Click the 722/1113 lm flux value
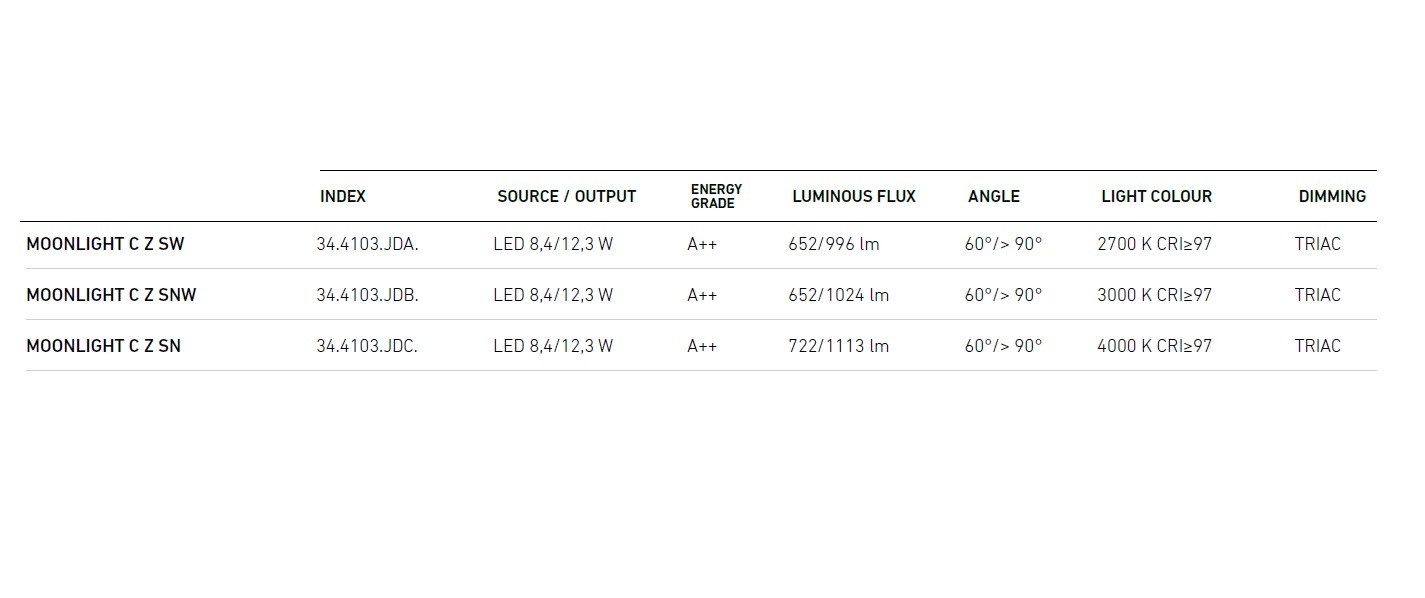 pos(838,346)
